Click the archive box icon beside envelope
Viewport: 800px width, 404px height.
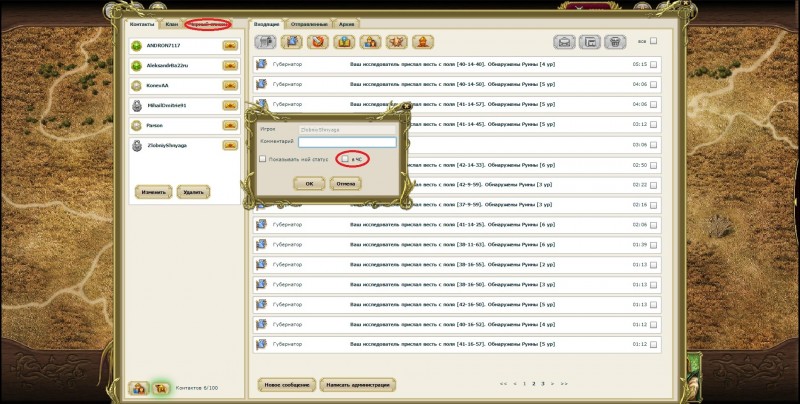click(x=590, y=42)
